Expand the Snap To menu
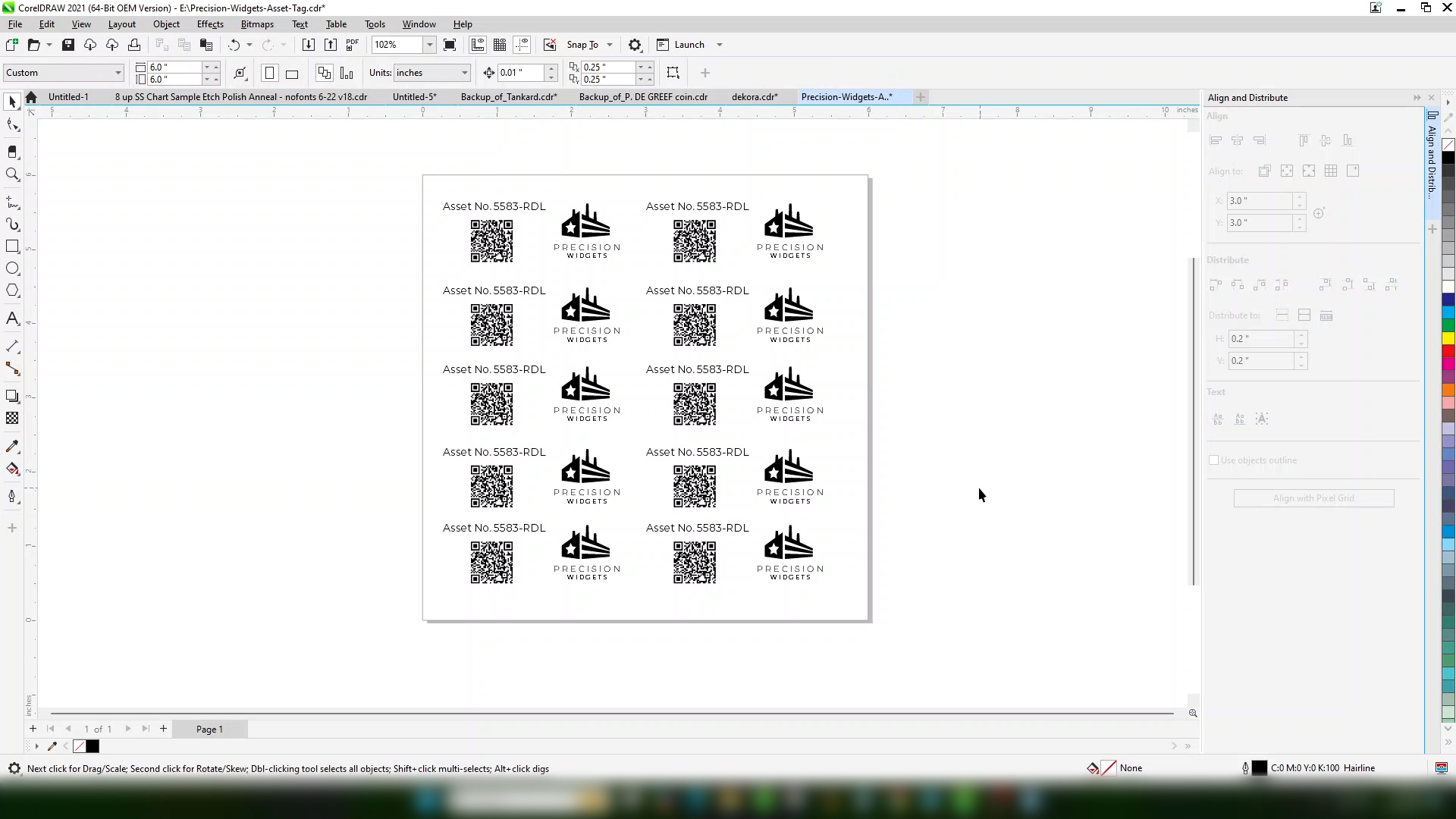Viewport: 1456px width, 819px height. point(610,45)
